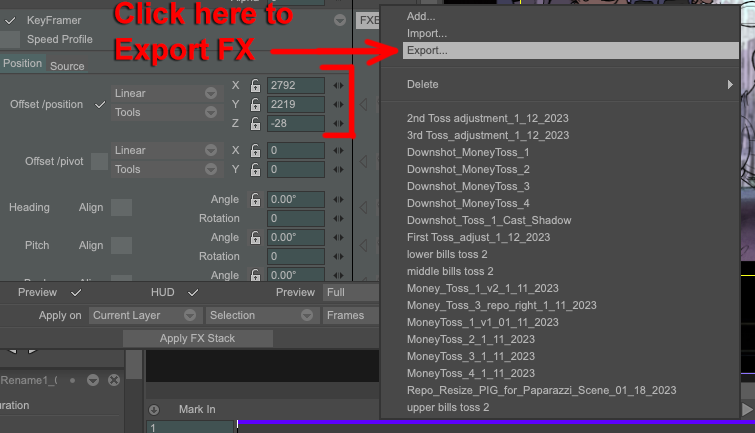The width and height of the screenshot is (755, 433).
Task: Toggle the KeyFramer checkmark
Action: pyautogui.click(x=10, y=21)
